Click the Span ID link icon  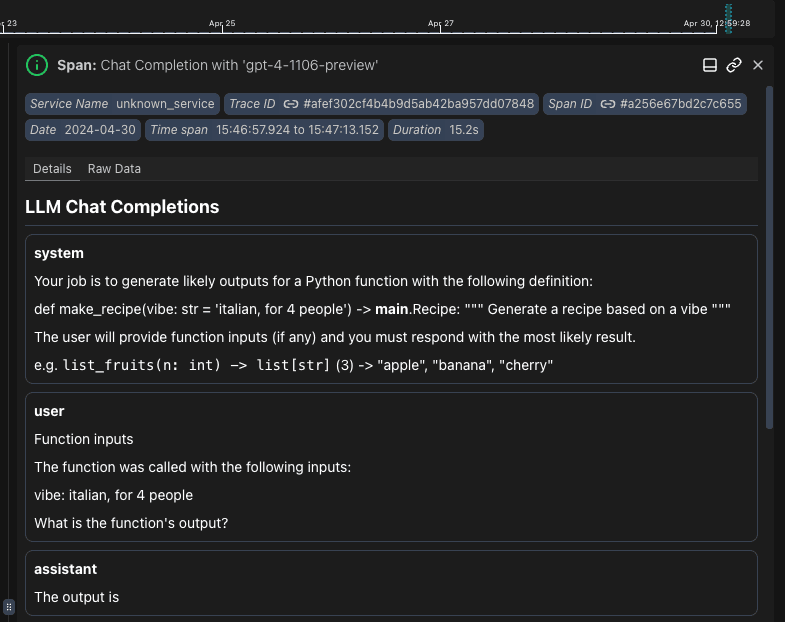(x=608, y=104)
